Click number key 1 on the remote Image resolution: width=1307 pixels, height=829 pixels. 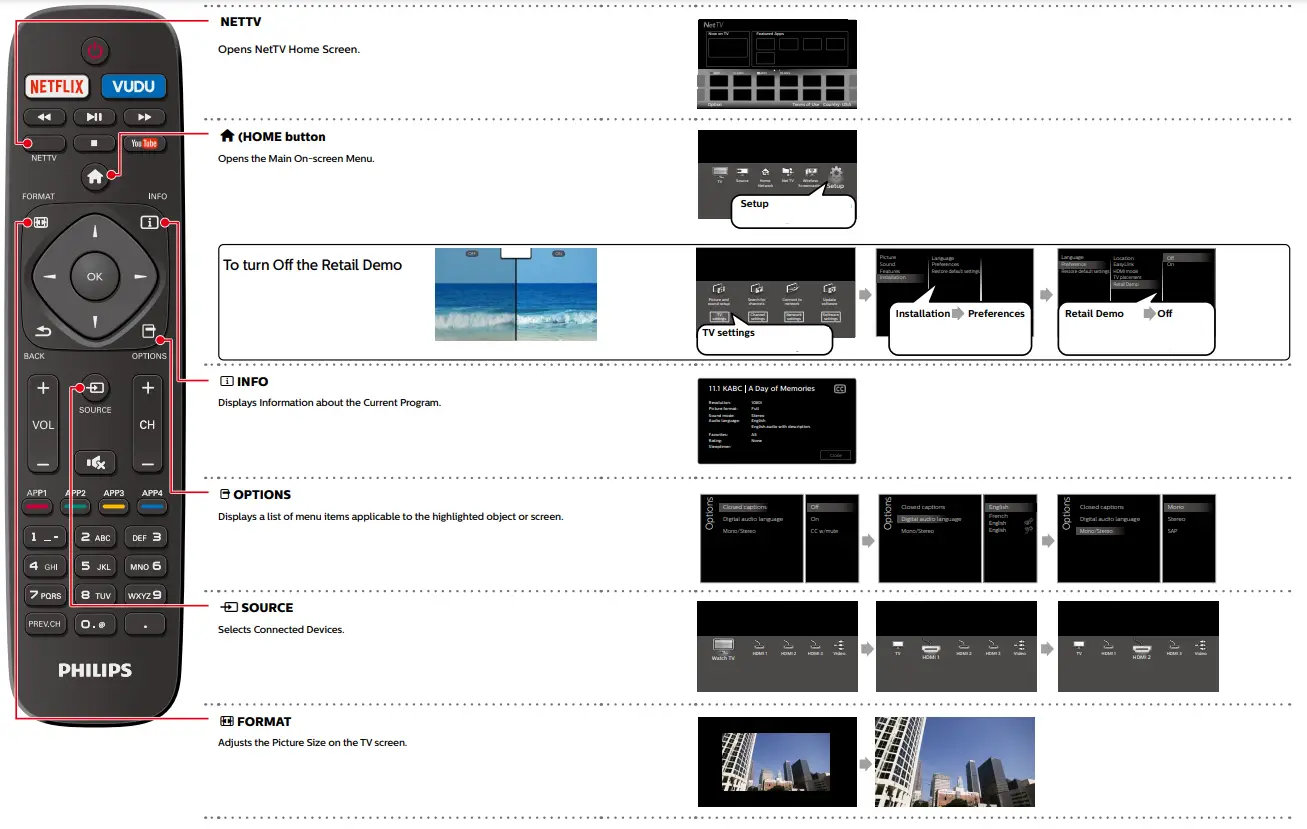pyautogui.click(x=44, y=538)
